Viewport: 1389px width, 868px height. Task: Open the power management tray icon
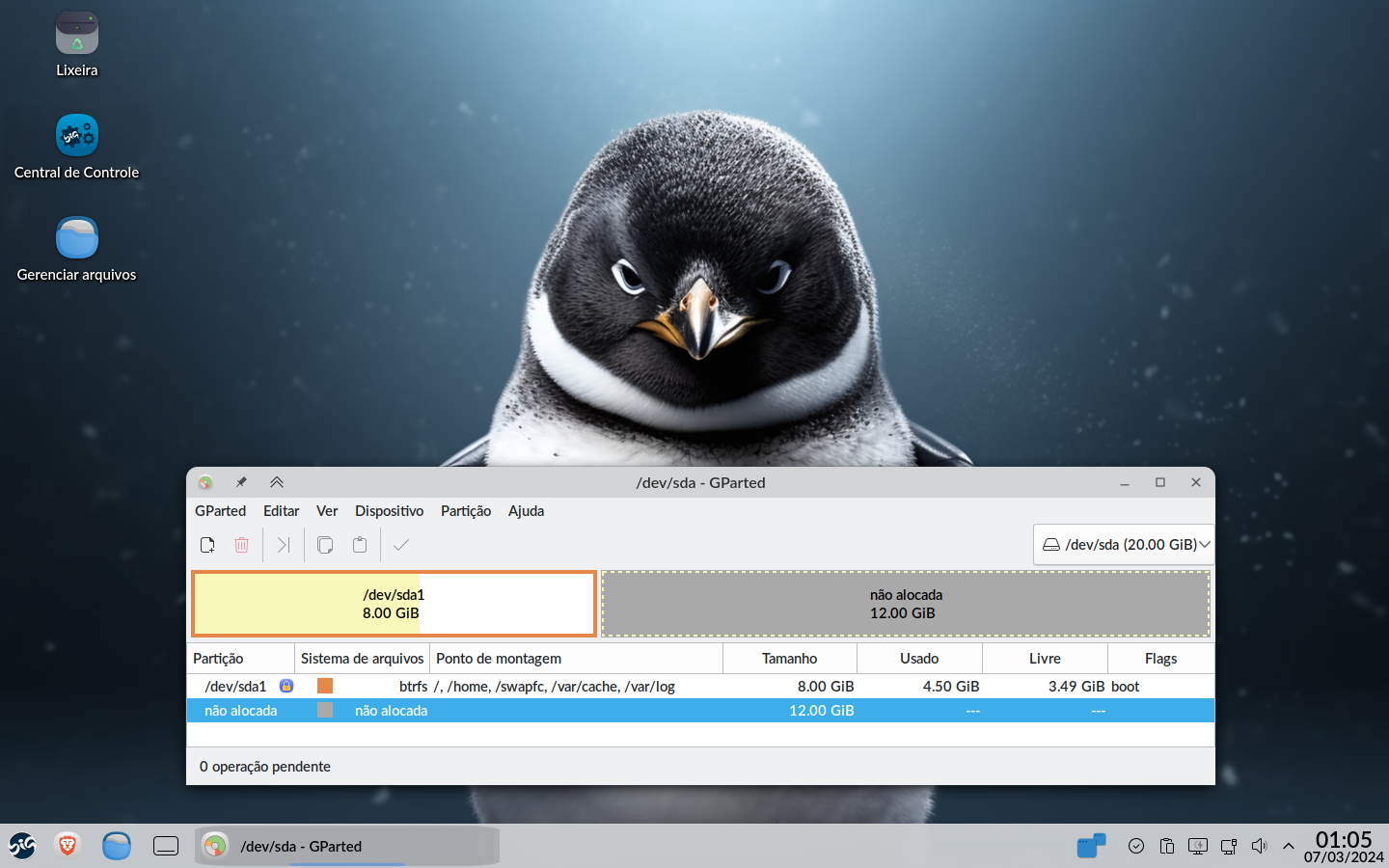coord(1198,846)
